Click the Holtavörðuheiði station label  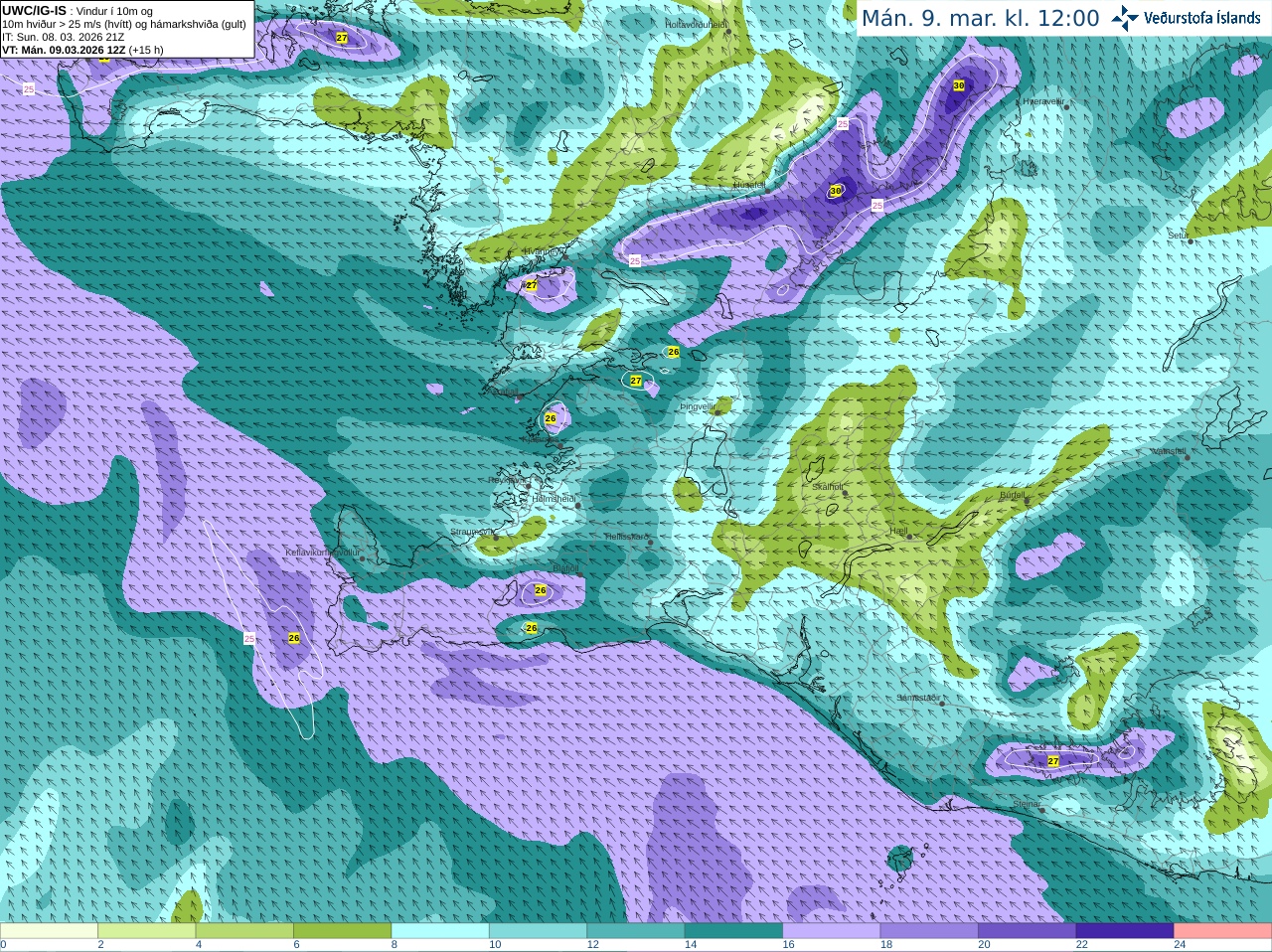click(x=696, y=24)
